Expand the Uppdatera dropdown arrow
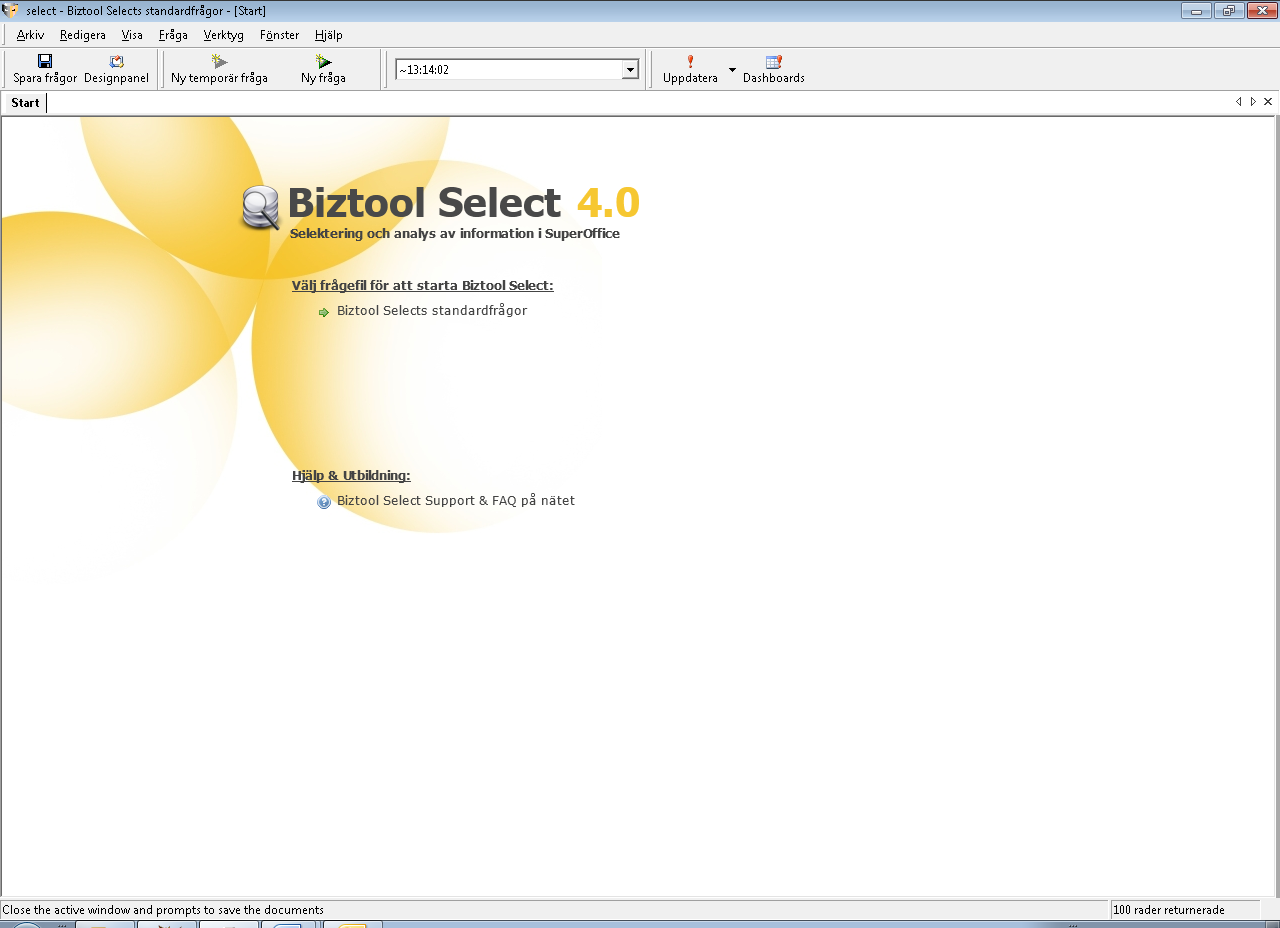1280x928 pixels. (x=732, y=70)
